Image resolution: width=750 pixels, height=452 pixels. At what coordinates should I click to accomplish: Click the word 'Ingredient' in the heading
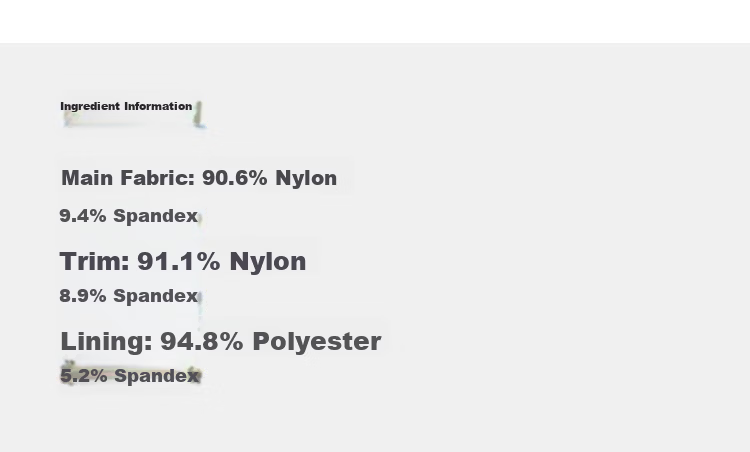90,107
